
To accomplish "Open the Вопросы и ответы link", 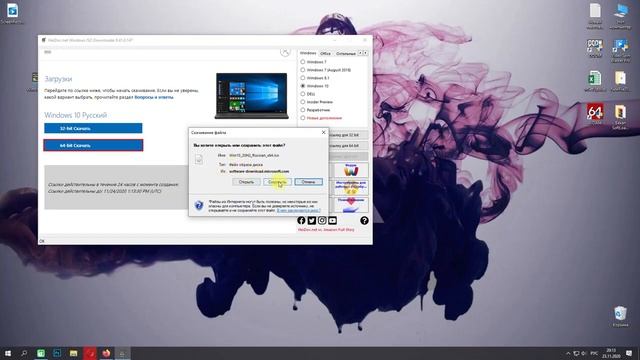I will coord(154,97).
